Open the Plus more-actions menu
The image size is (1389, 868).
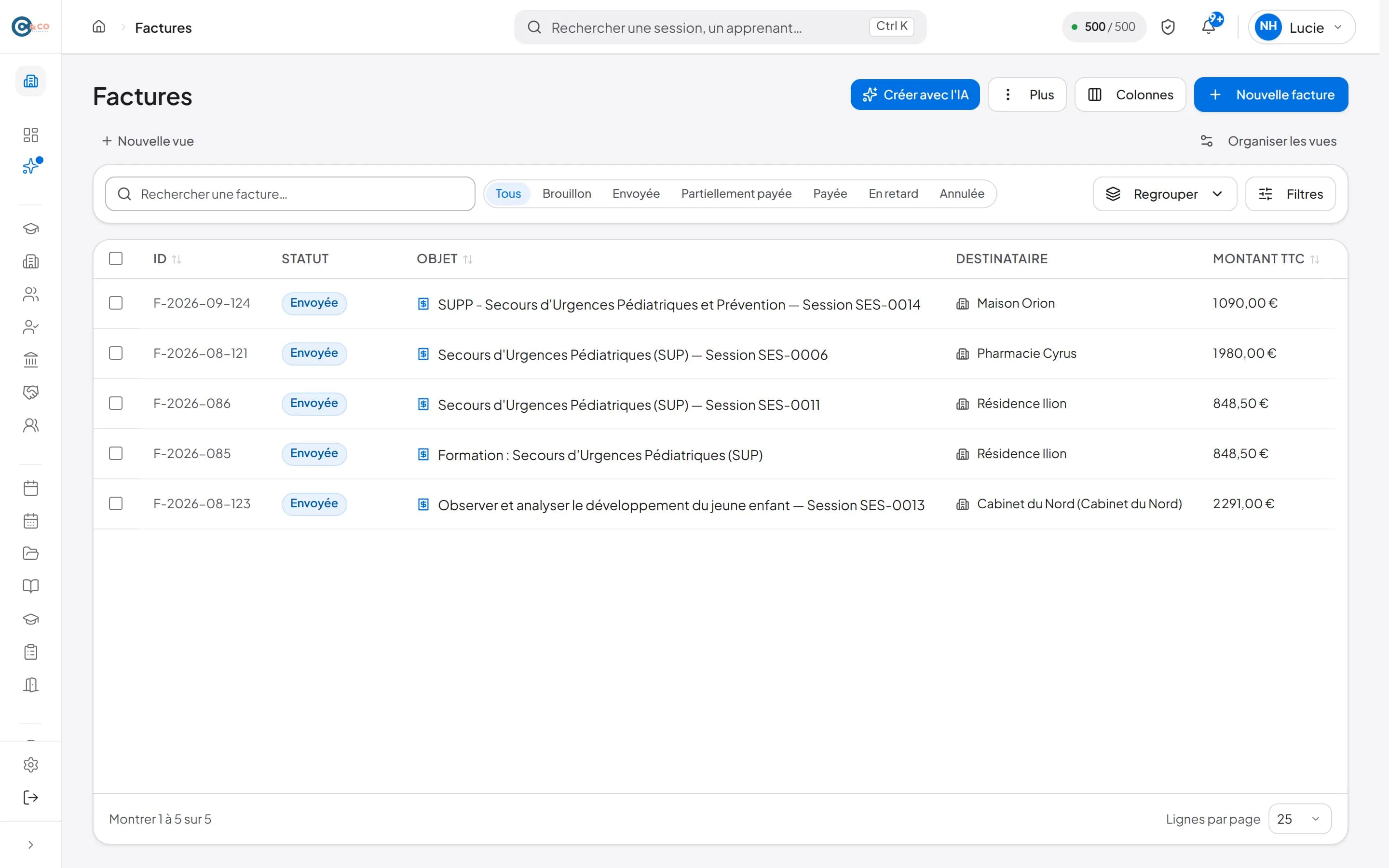[1027, 95]
